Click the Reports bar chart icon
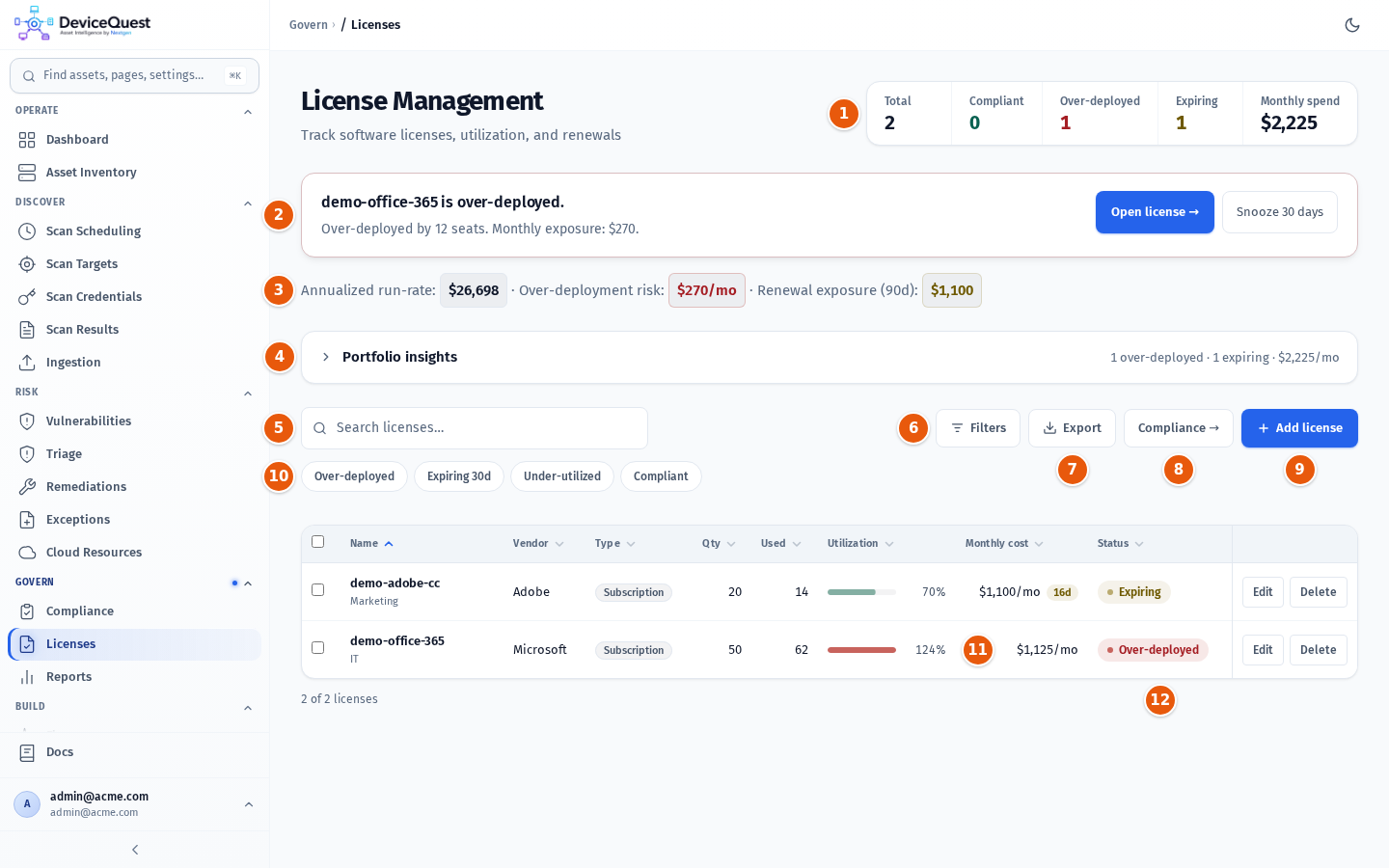 click(27, 677)
